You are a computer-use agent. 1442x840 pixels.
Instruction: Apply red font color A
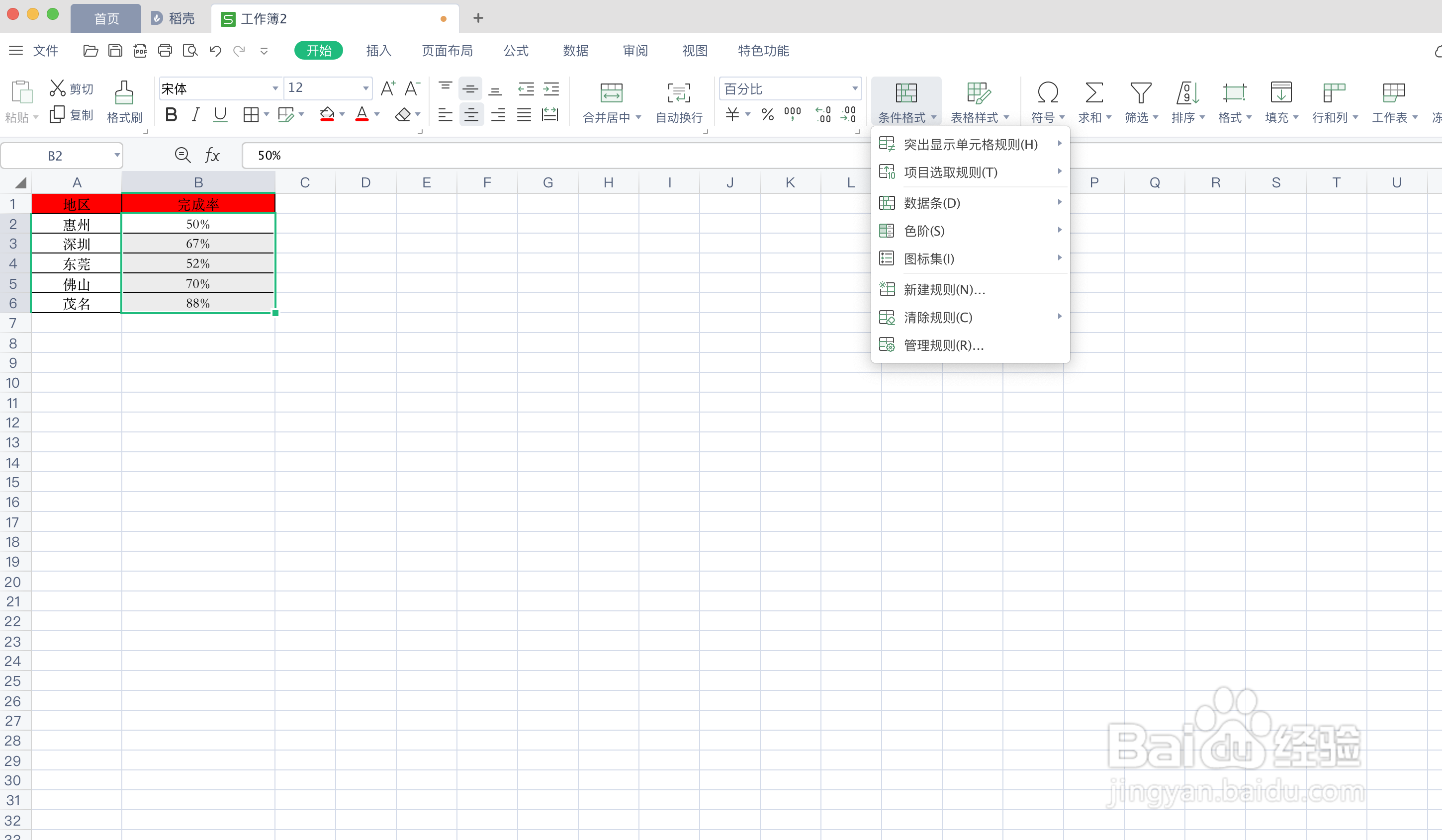[361, 115]
